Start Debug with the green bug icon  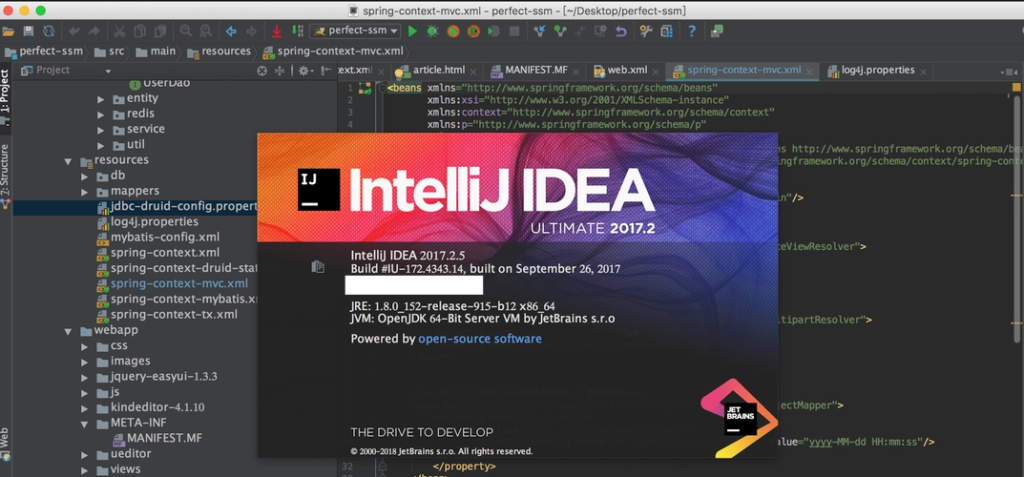pyautogui.click(x=432, y=31)
